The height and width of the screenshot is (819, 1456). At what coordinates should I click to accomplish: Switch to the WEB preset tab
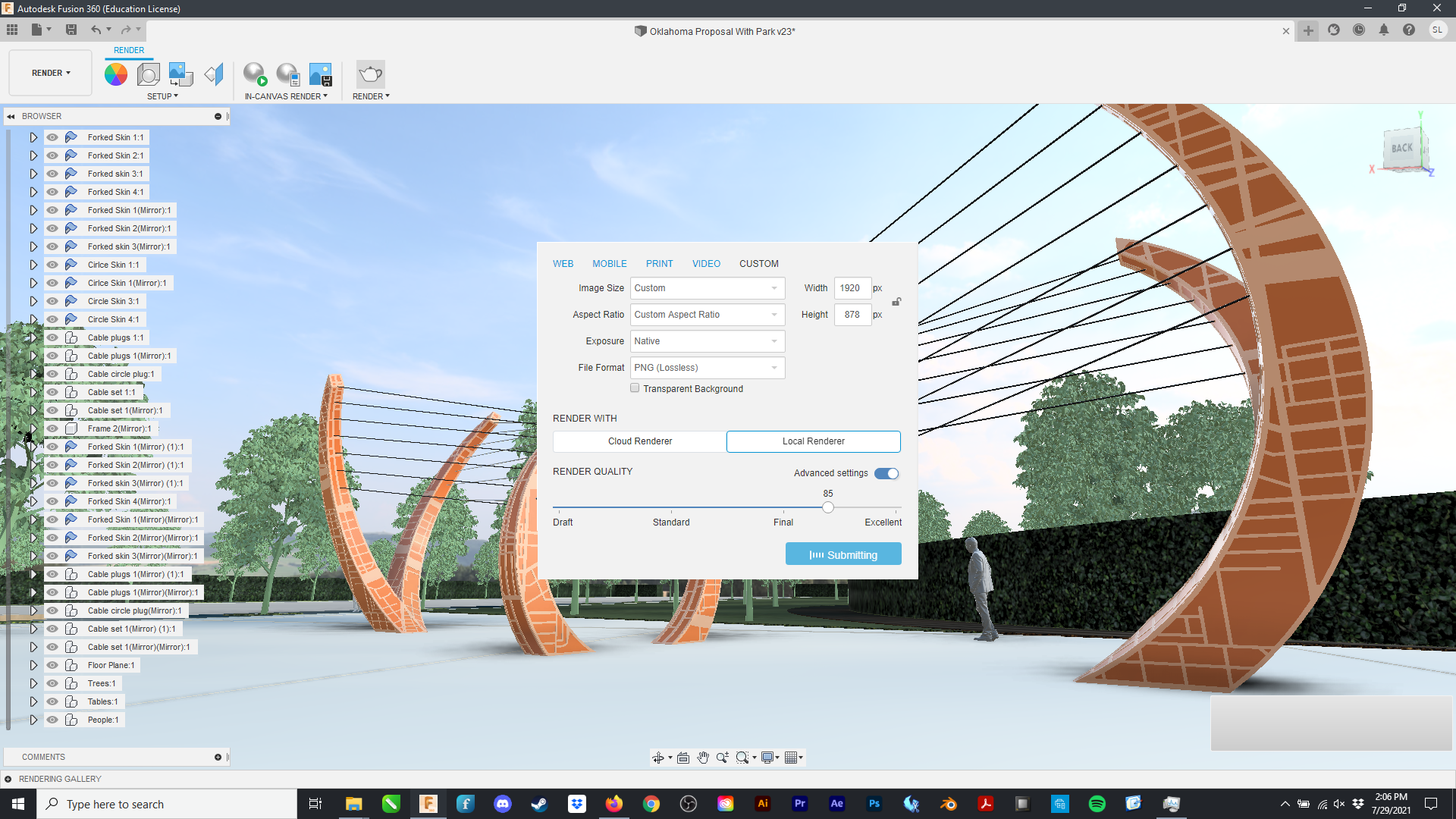coord(563,264)
